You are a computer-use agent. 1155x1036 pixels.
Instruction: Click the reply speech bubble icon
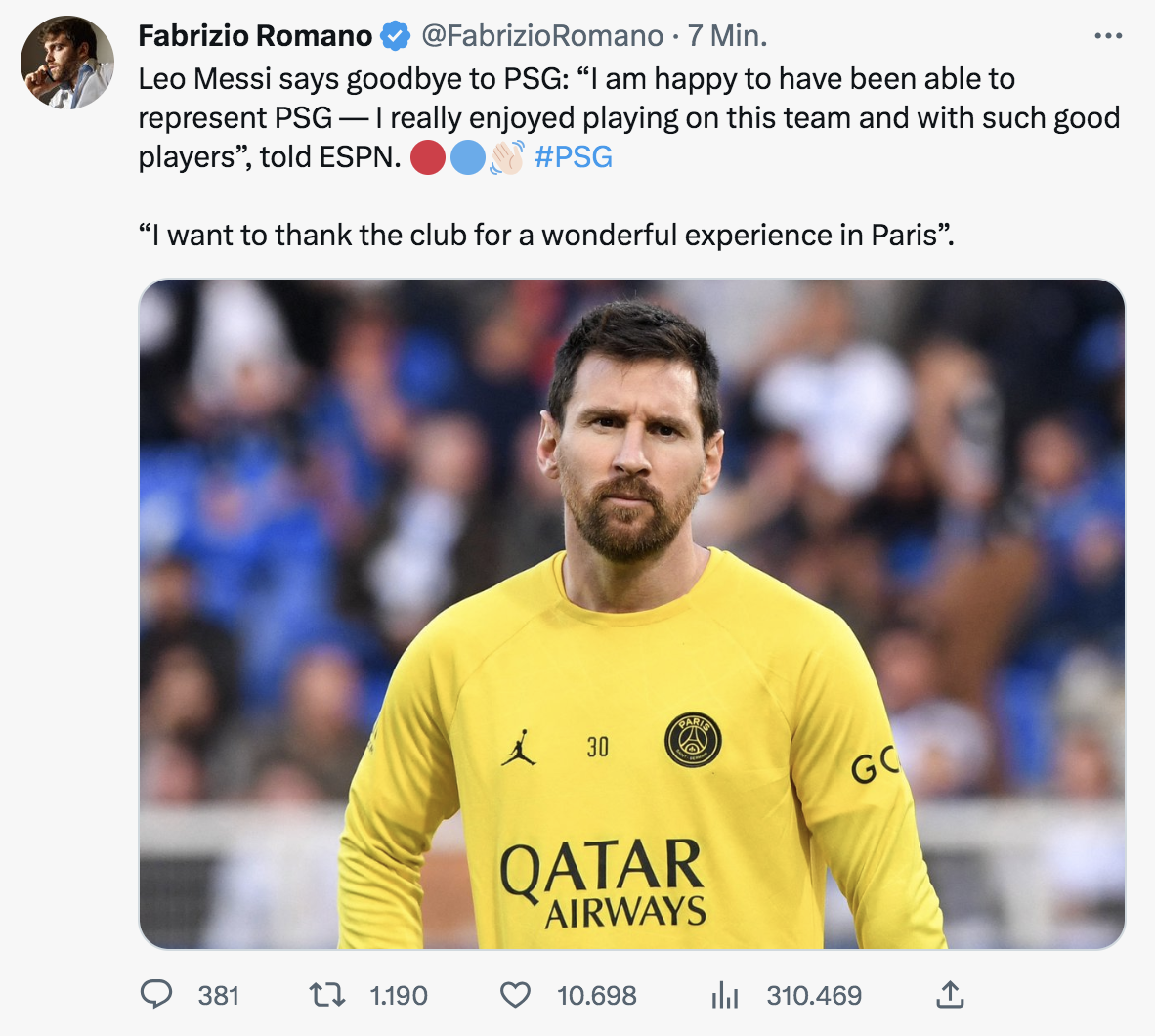(x=156, y=995)
